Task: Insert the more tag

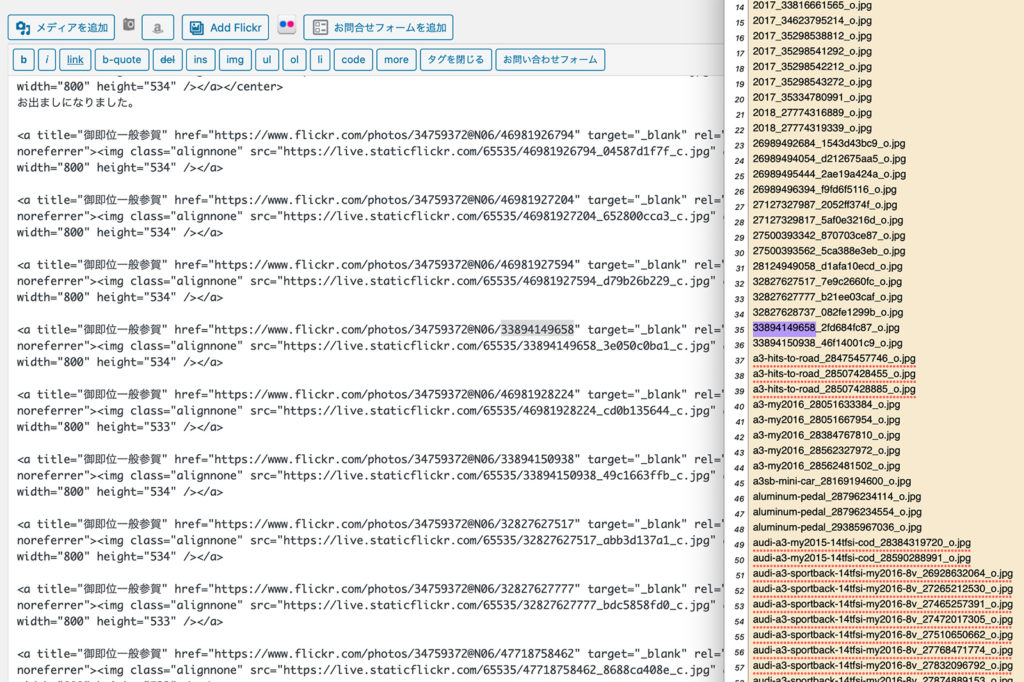Action: point(396,60)
